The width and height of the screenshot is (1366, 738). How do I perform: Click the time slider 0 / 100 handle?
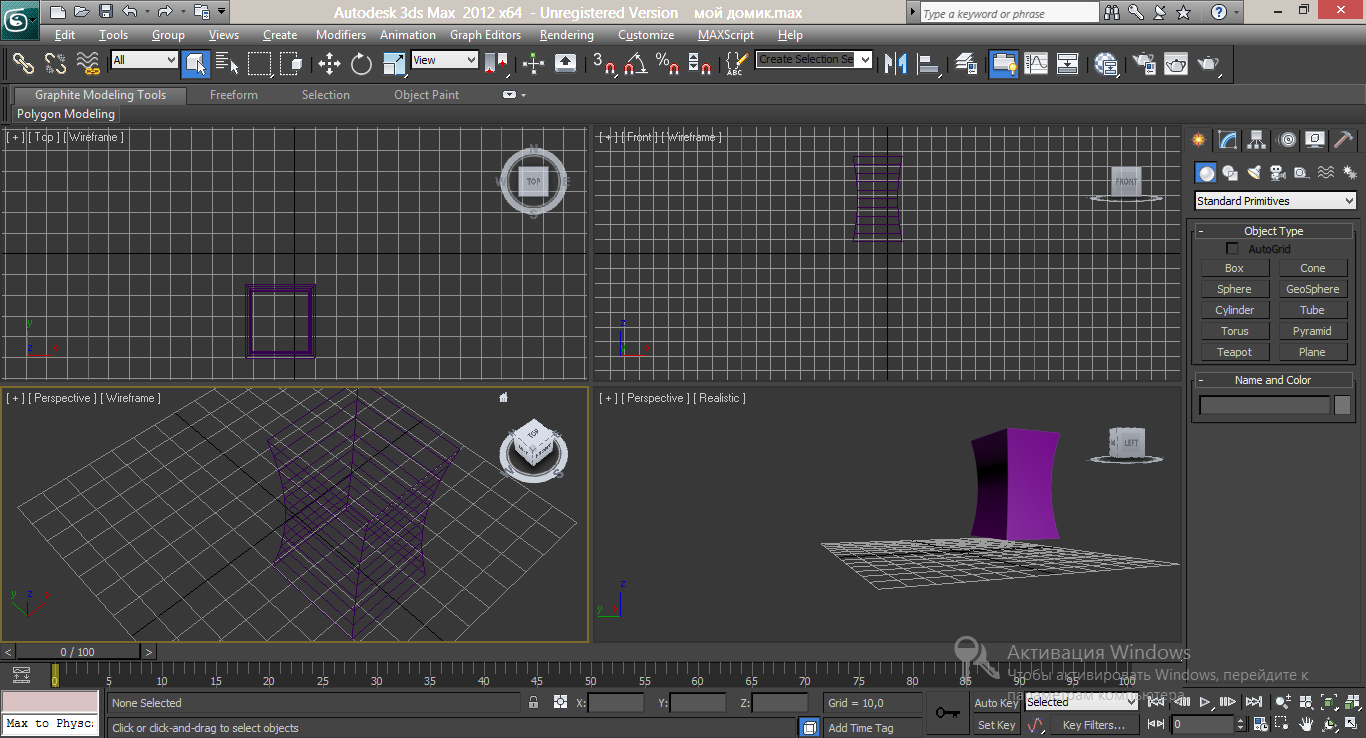(x=77, y=652)
